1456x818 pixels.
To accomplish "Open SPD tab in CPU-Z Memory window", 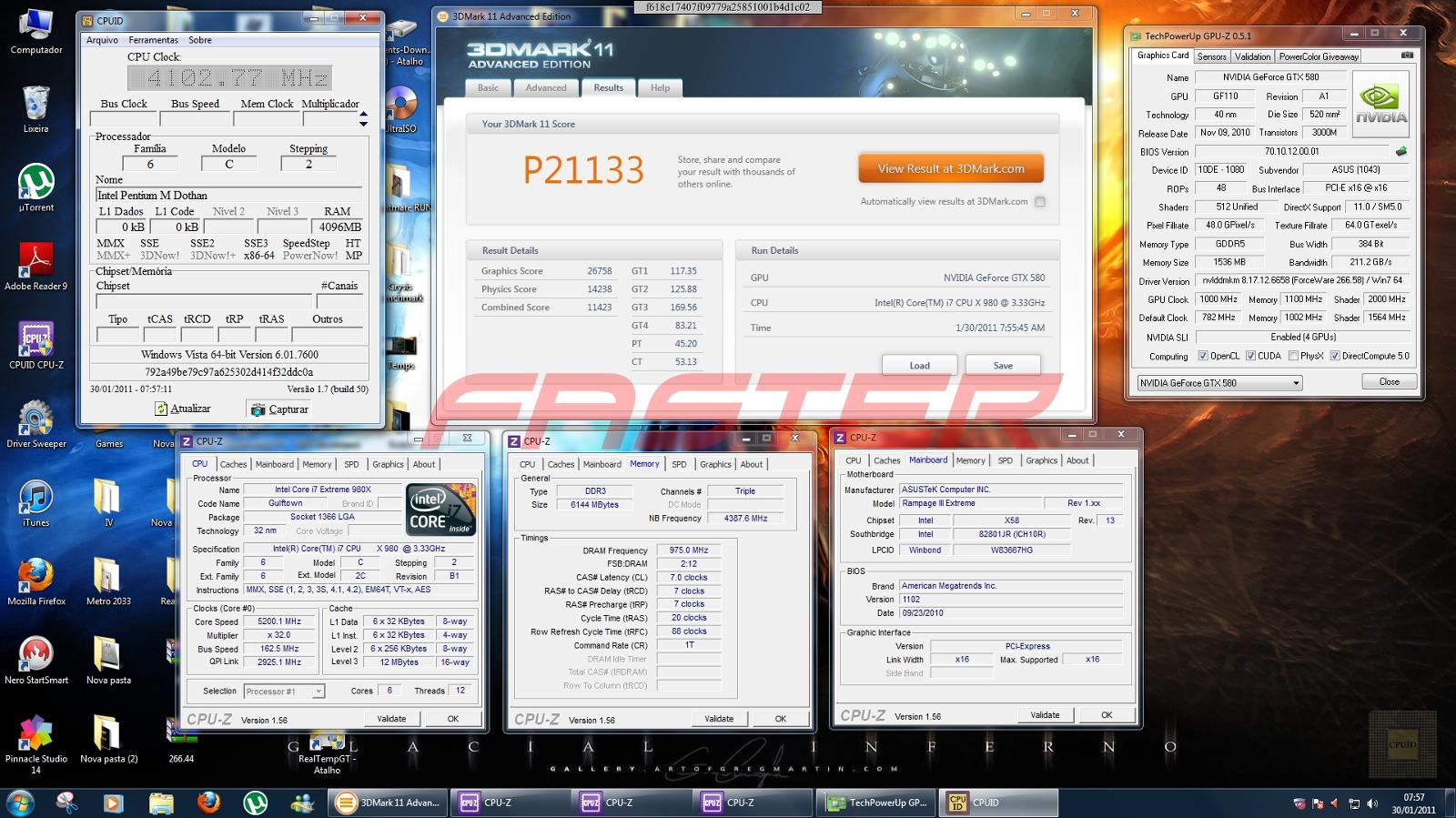I will [679, 464].
